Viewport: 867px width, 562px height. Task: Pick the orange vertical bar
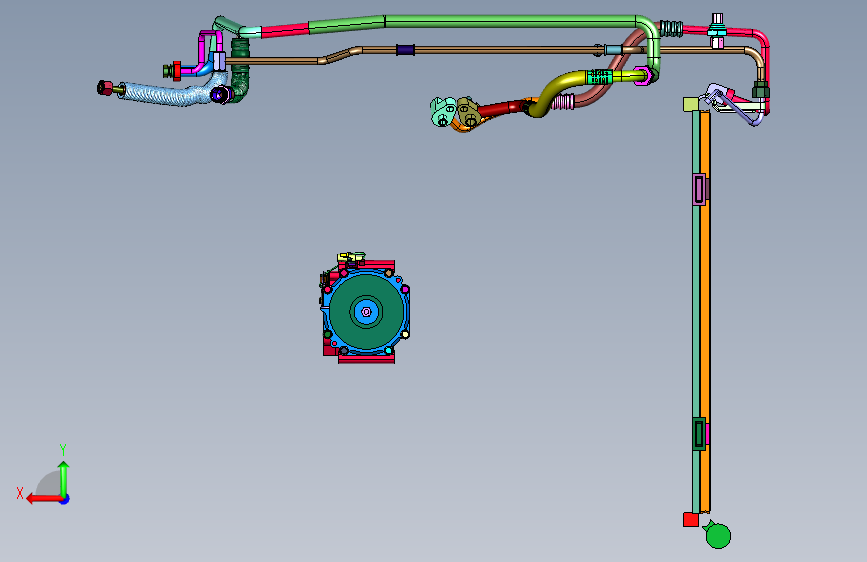[705, 311]
